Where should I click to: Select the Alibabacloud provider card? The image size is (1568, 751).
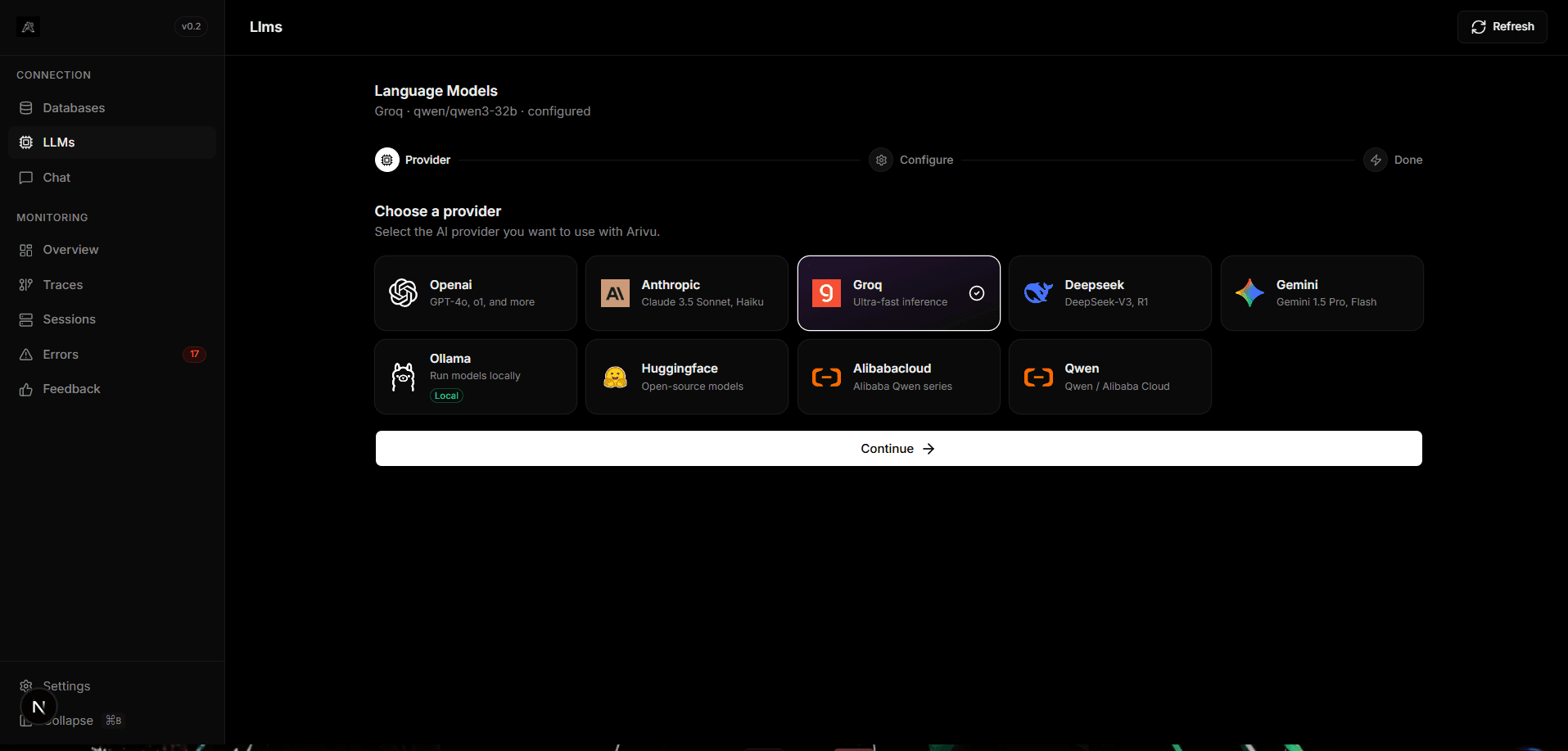[x=899, y=377]
